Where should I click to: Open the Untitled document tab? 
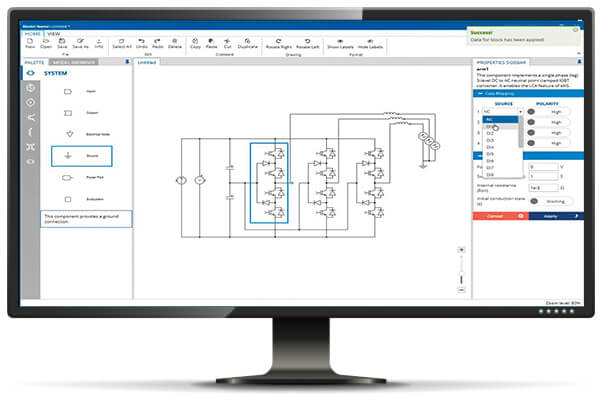tap(147, 62)
